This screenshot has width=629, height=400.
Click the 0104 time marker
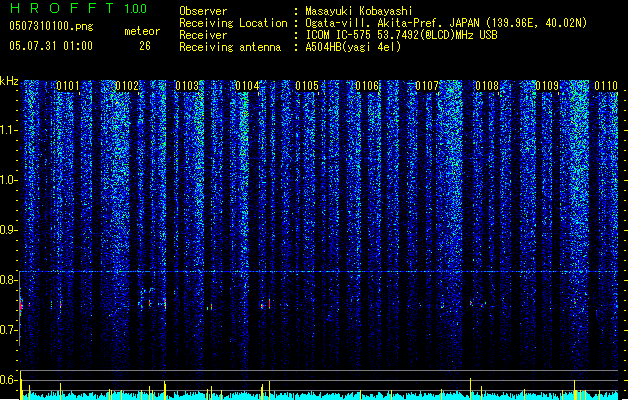[x=247, y=86]
